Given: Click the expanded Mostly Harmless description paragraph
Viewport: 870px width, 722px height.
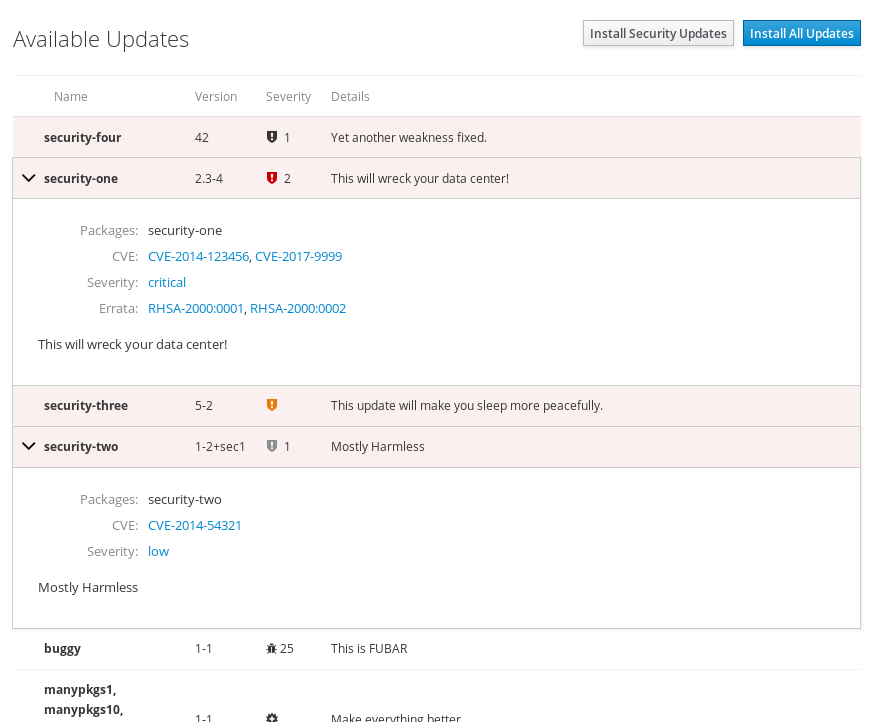Looking at the screenshot, I should [88, 587].
